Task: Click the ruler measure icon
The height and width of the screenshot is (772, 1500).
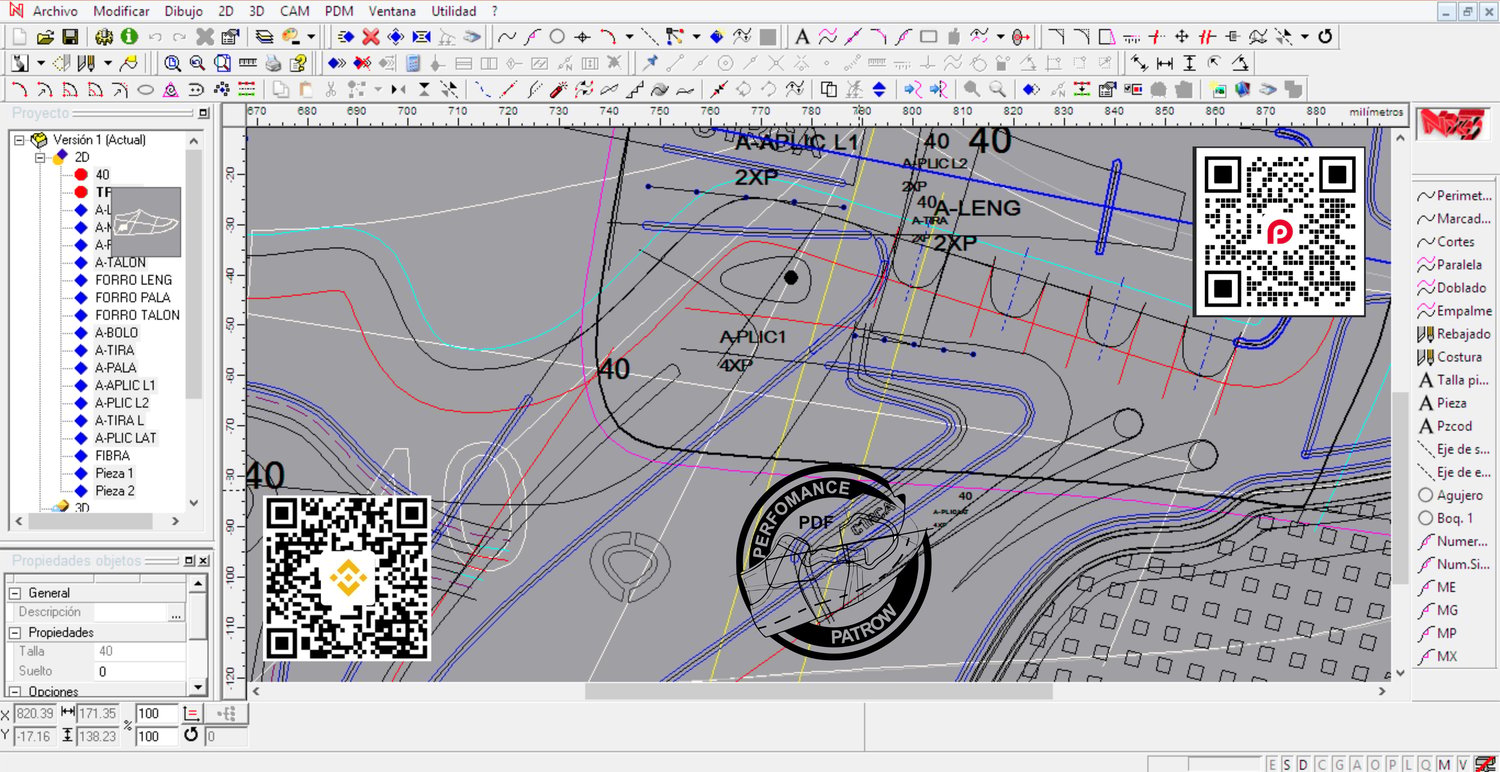Action: pos(247,63)
